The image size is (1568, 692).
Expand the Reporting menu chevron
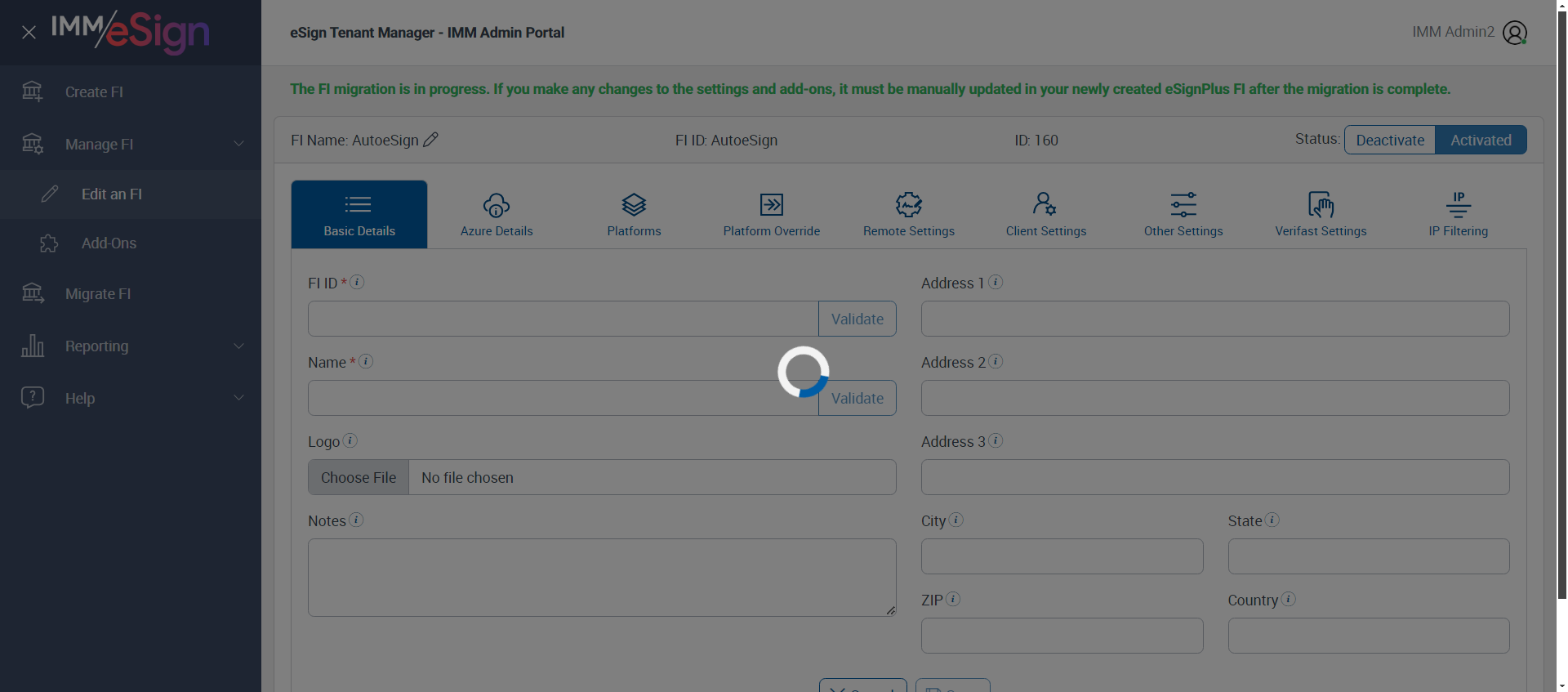point(238,346)
